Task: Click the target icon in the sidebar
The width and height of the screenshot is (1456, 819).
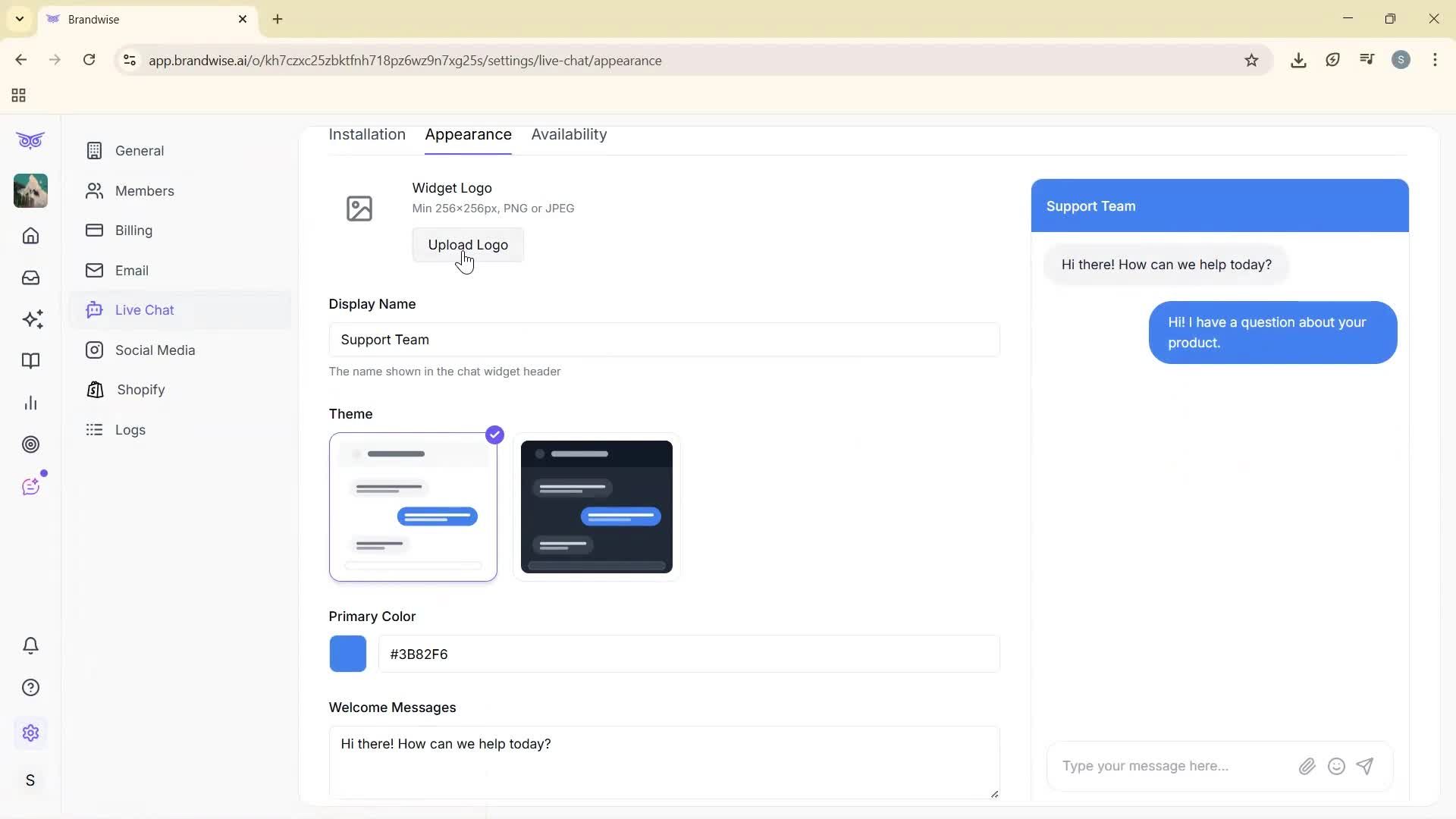Action: pos(30,444)
